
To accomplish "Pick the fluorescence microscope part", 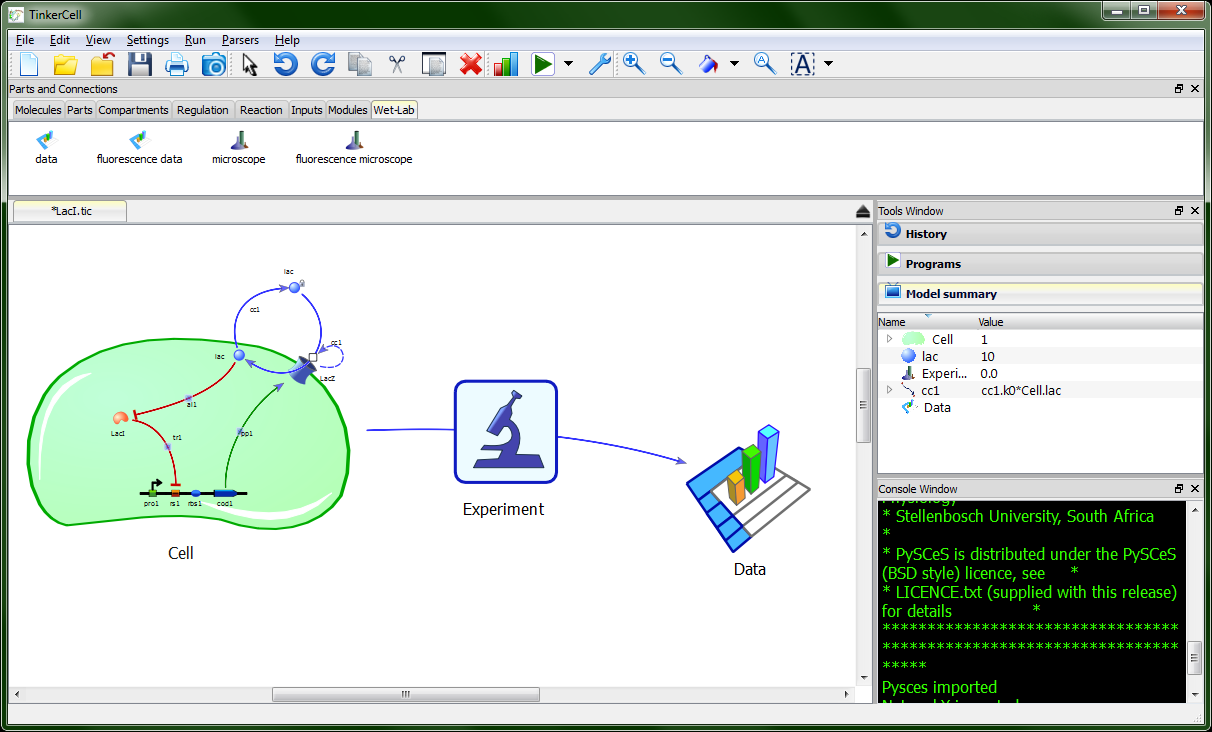I will point(354,148).
